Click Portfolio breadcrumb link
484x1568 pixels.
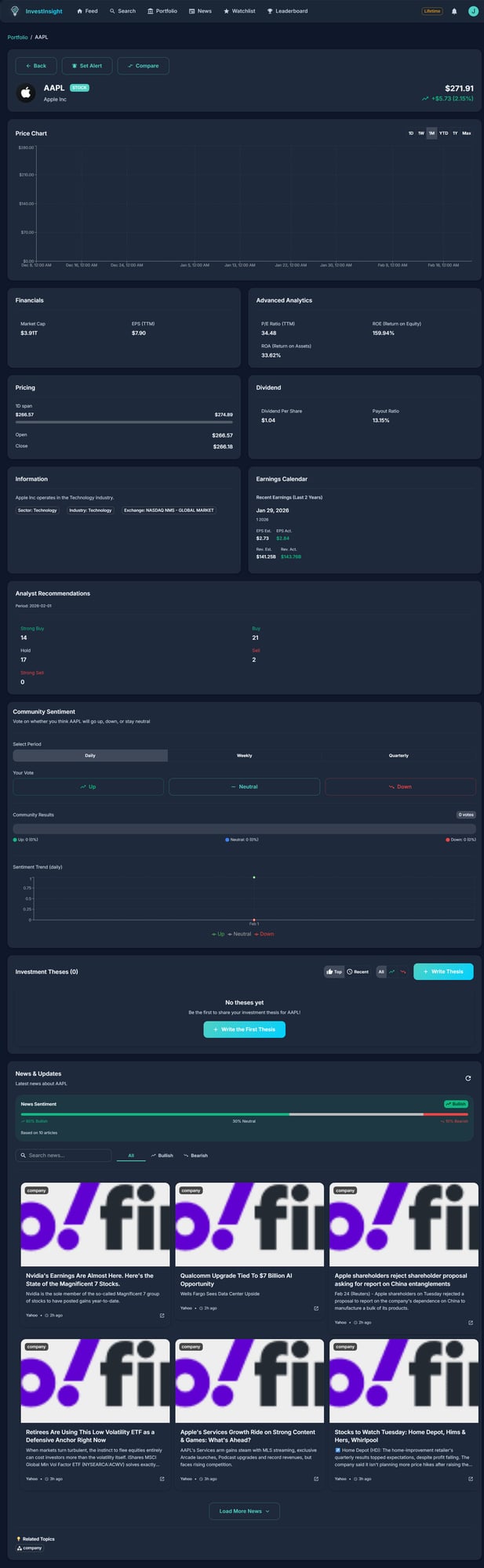click(17, 37)
